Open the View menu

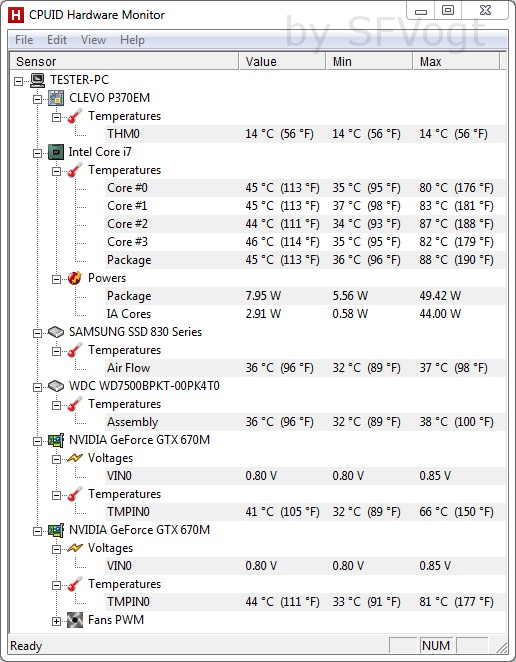pyautogui.click(x=93, y=40)
